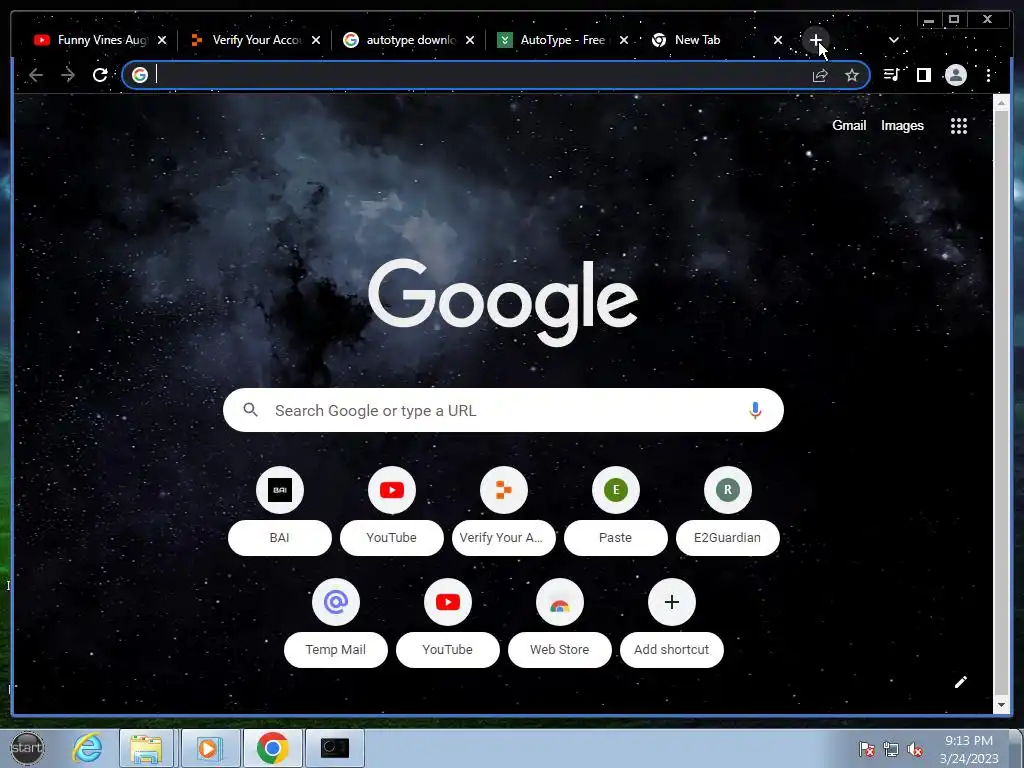Bookmark this tab with star icon
This screenshot has width=1024, height=768.
(x=852, y=75)
